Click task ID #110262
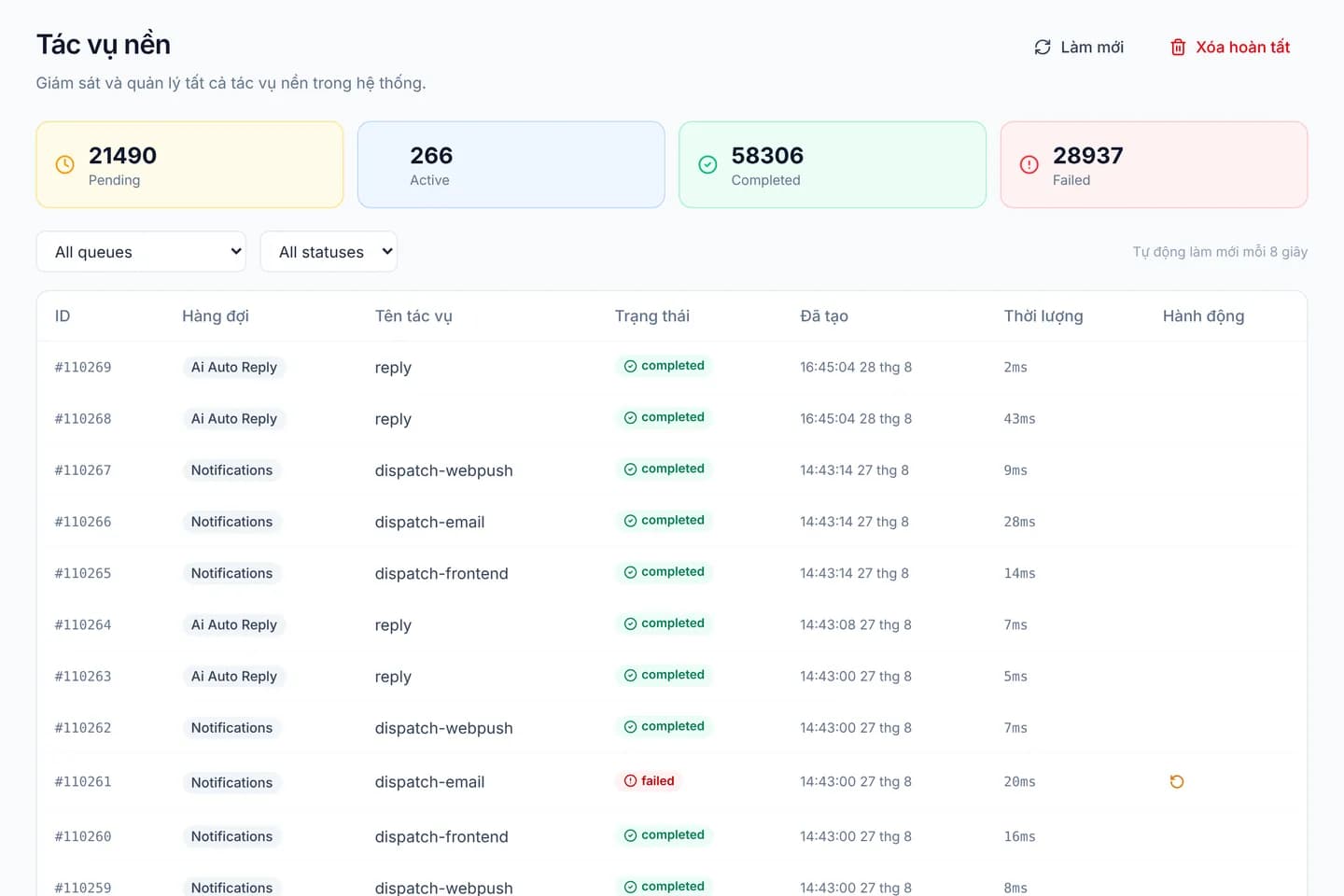This screenshot has height=896, width=1344. coord(83,728)
